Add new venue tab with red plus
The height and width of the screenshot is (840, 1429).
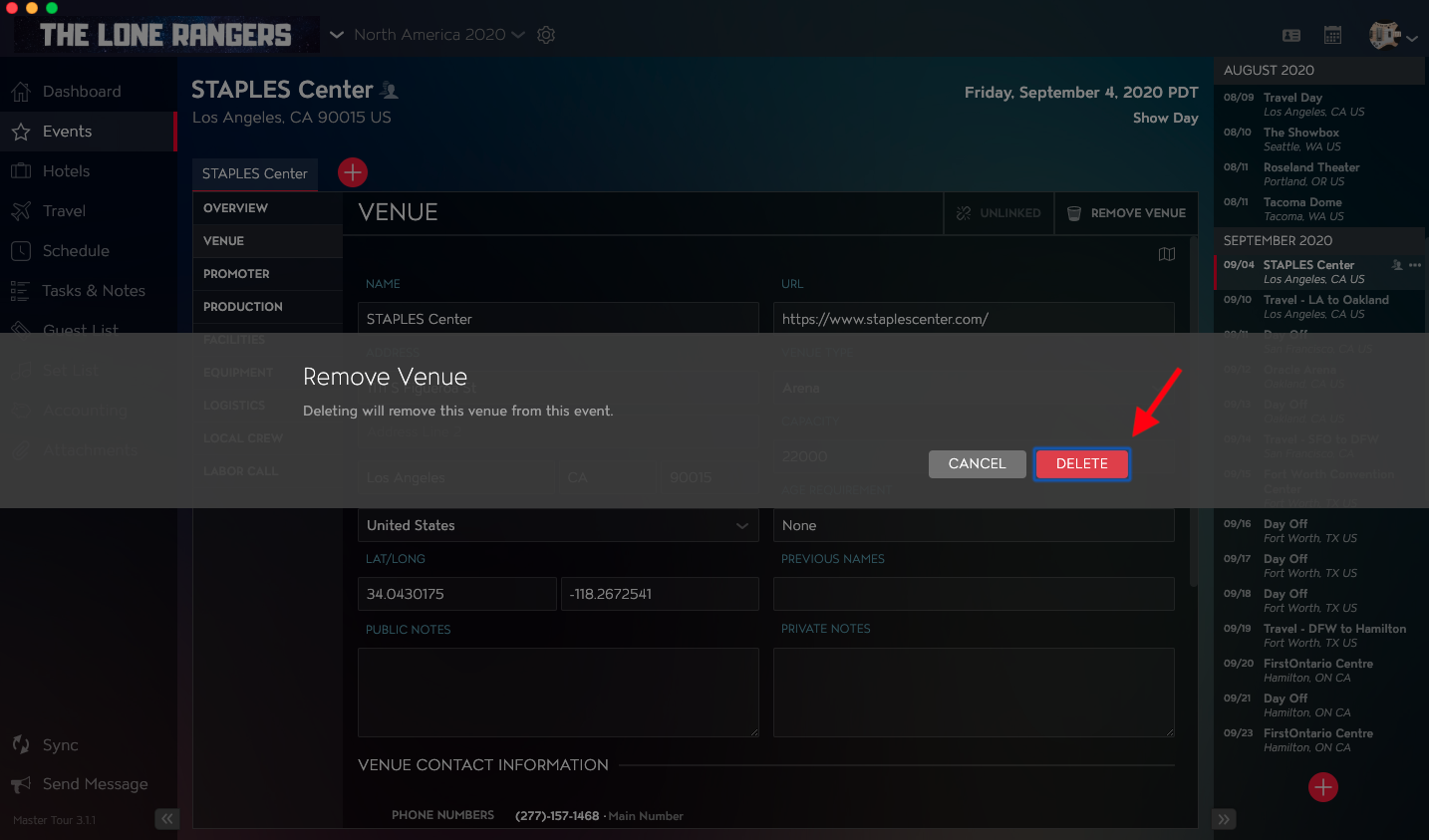pos(353,172)
